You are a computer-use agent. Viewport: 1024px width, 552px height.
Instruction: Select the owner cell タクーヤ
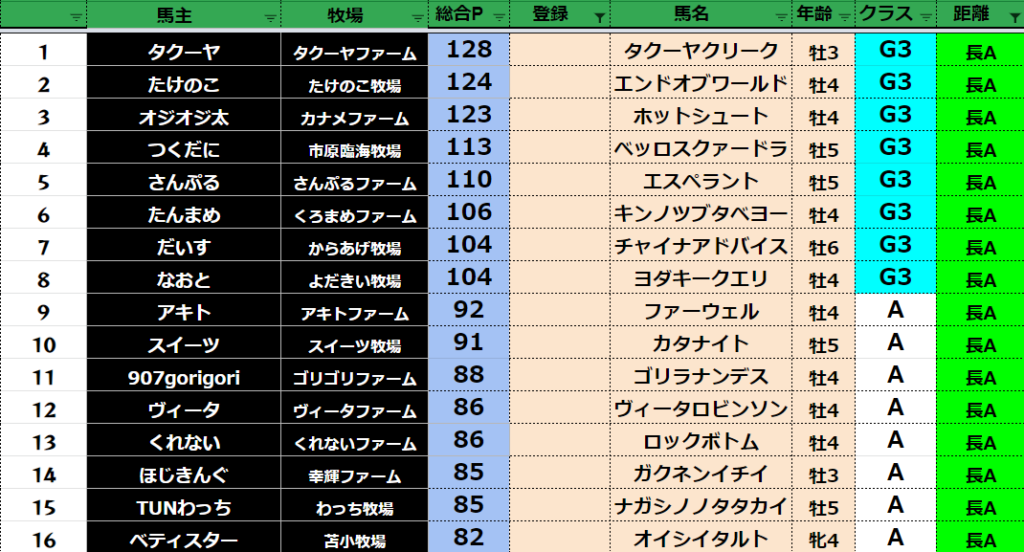184,52
